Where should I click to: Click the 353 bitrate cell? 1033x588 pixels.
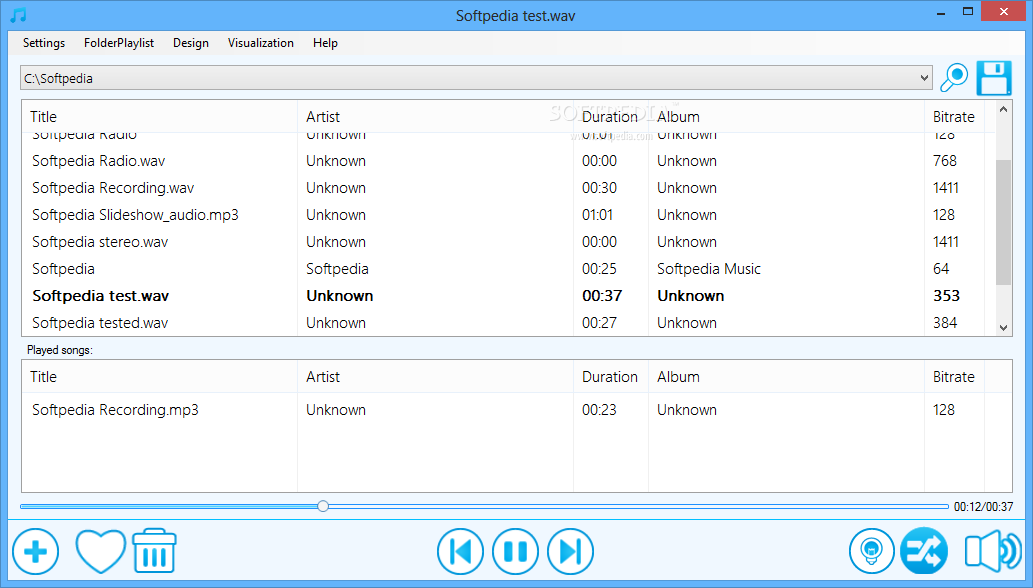coord(946,296)
